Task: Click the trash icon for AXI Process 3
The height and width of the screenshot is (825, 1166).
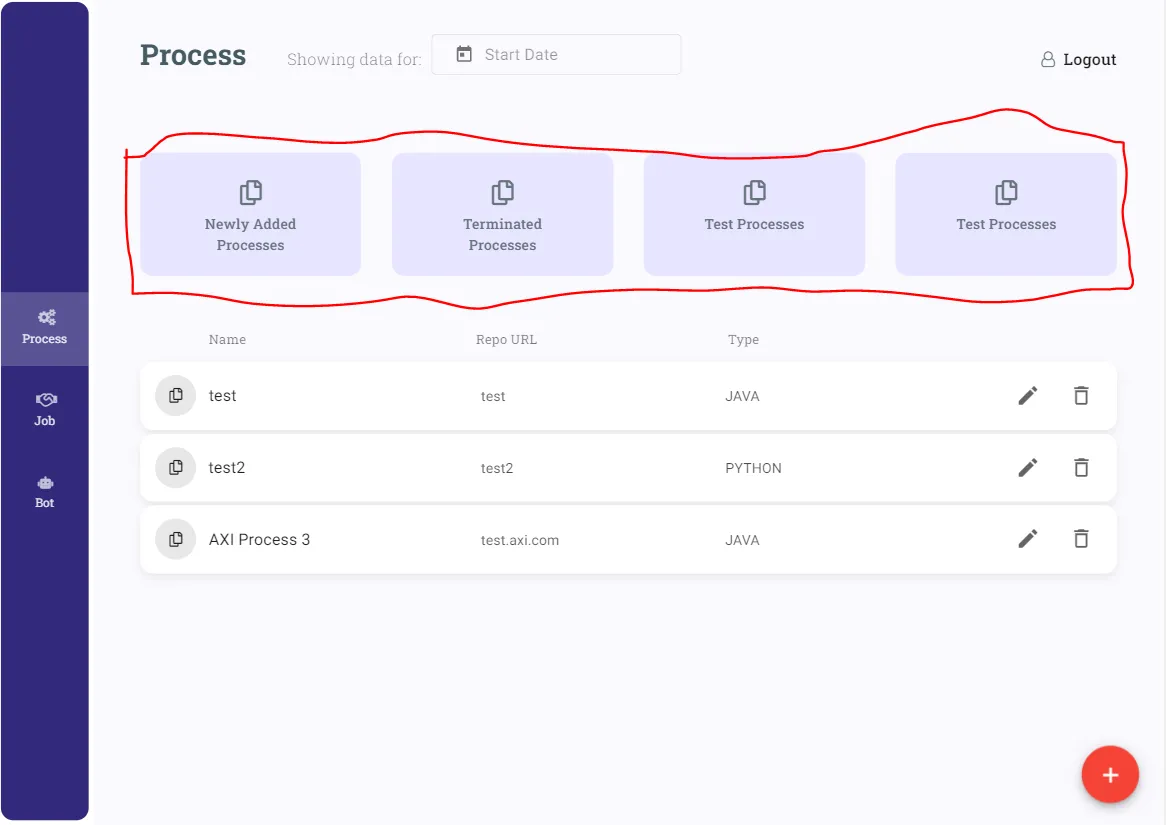Action: click(x=1081, y=540)
